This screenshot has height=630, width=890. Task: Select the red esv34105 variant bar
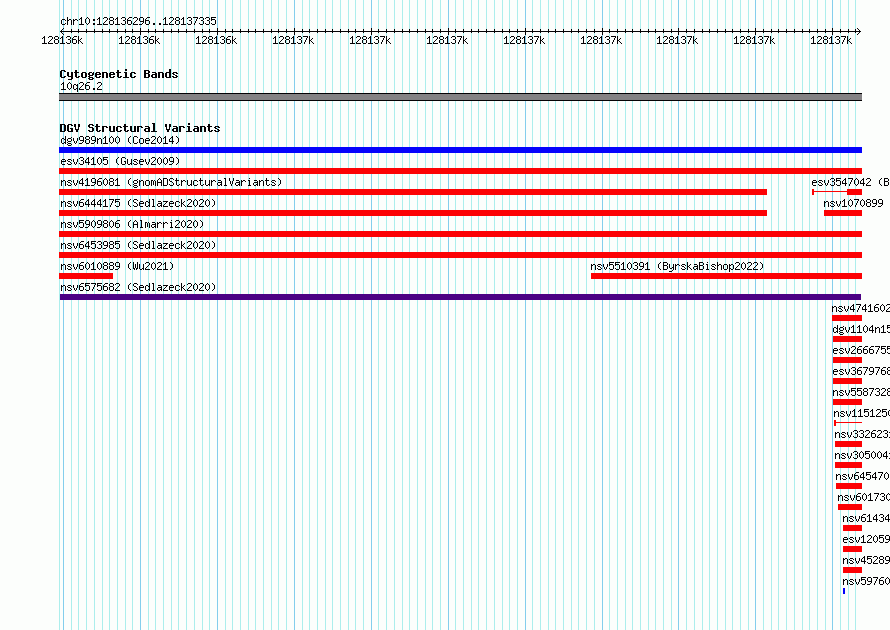coord(460,171)
